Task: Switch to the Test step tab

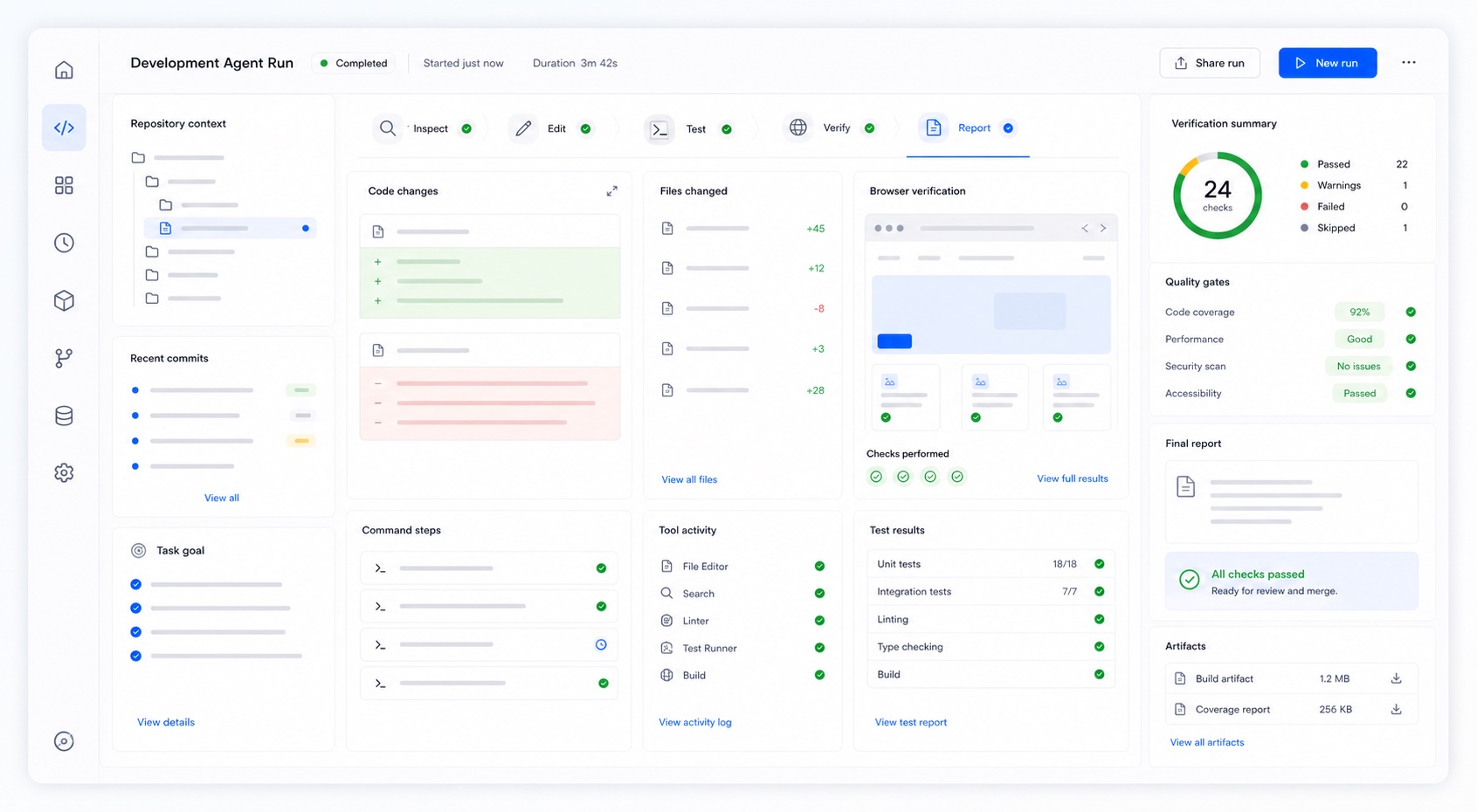Action: point(691,128)
